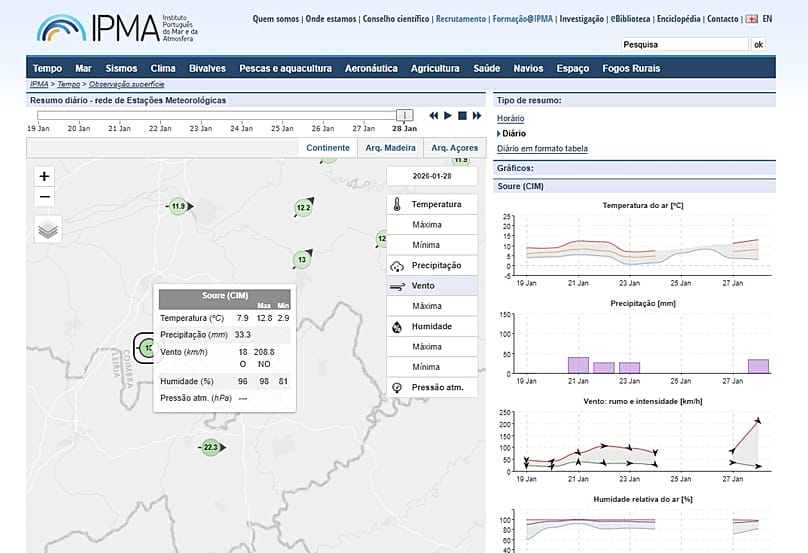This screenshot has width=808, height=553.
Task: Open Diário em formato tabela link
Action: [542, 148]
